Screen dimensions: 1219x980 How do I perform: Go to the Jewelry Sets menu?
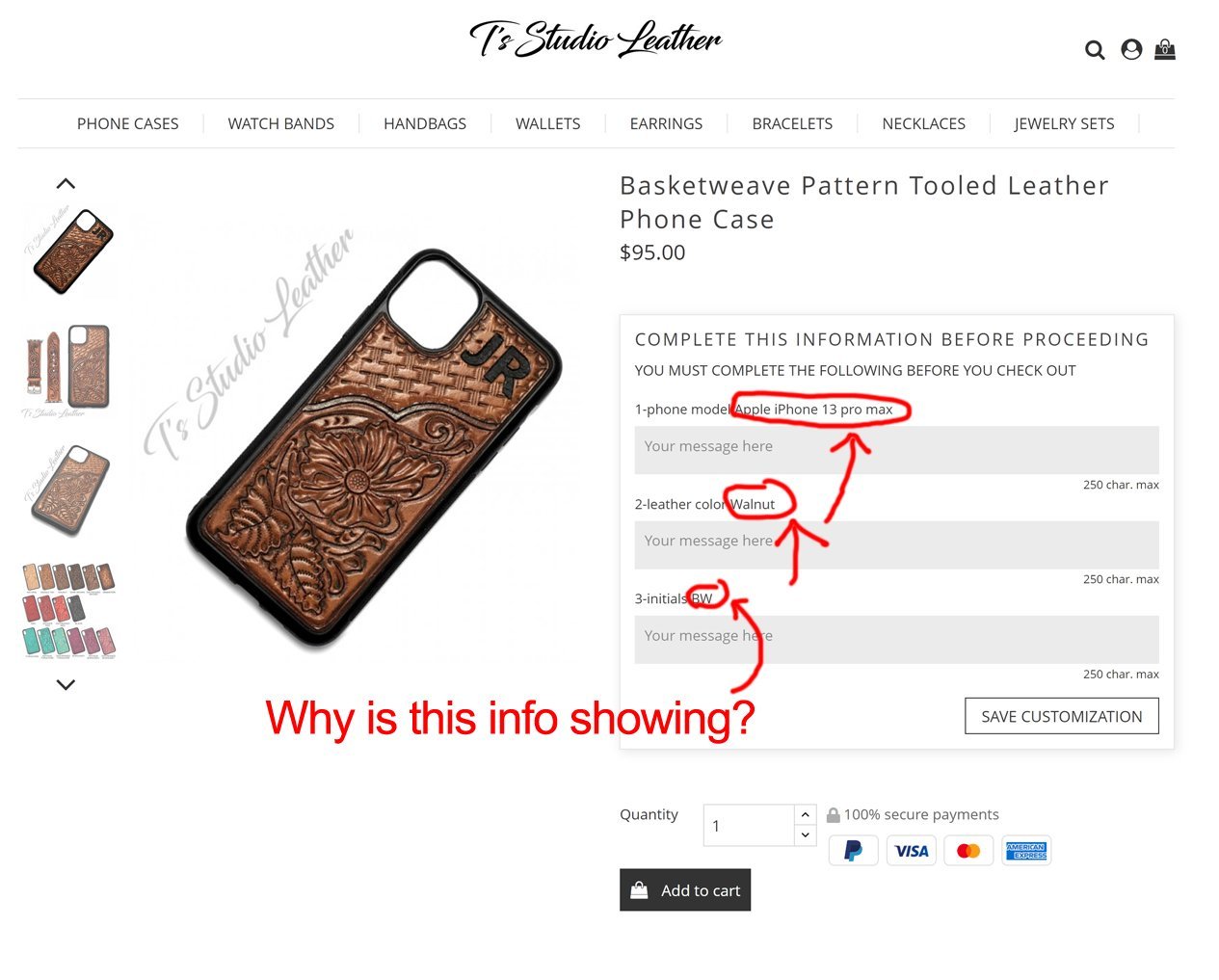pyautogui.click(x=1064, y=123)
